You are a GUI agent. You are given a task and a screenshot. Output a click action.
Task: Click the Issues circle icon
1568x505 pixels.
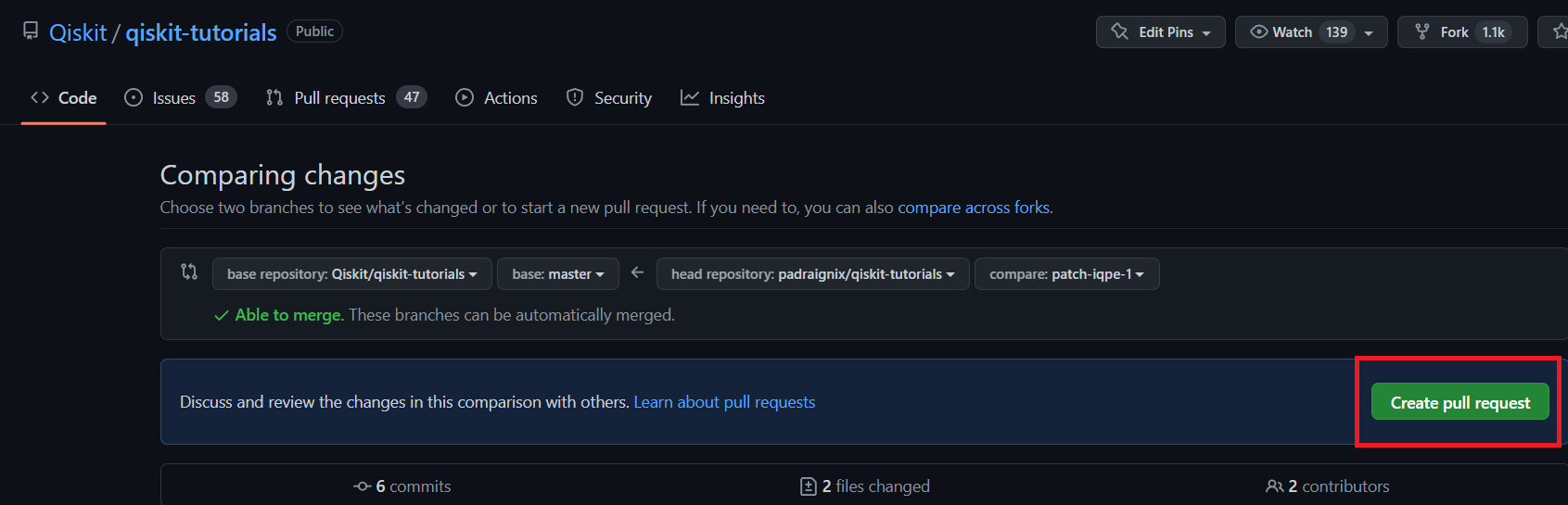pos(134,97)
